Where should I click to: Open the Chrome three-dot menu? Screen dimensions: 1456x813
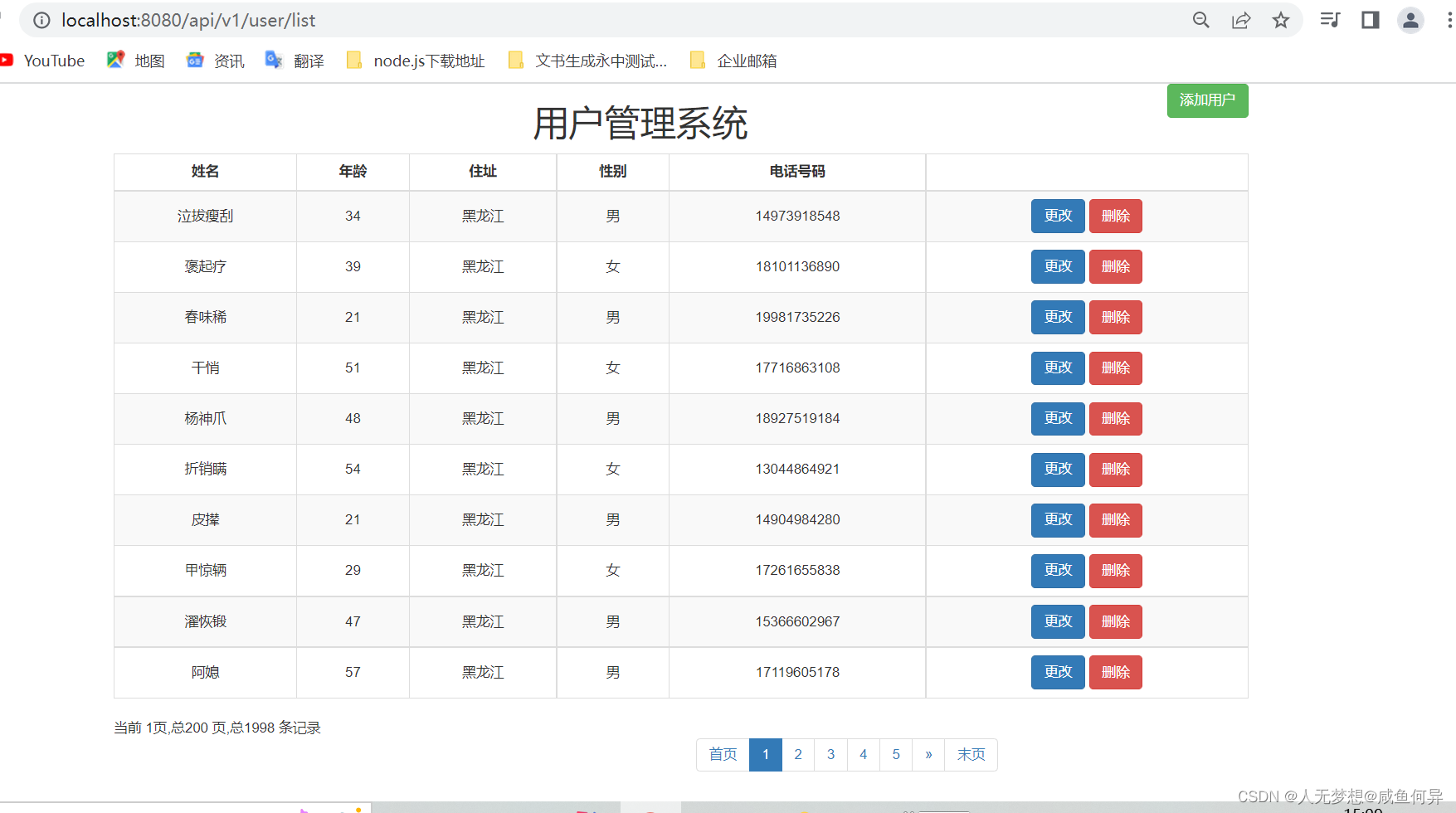1448,20
